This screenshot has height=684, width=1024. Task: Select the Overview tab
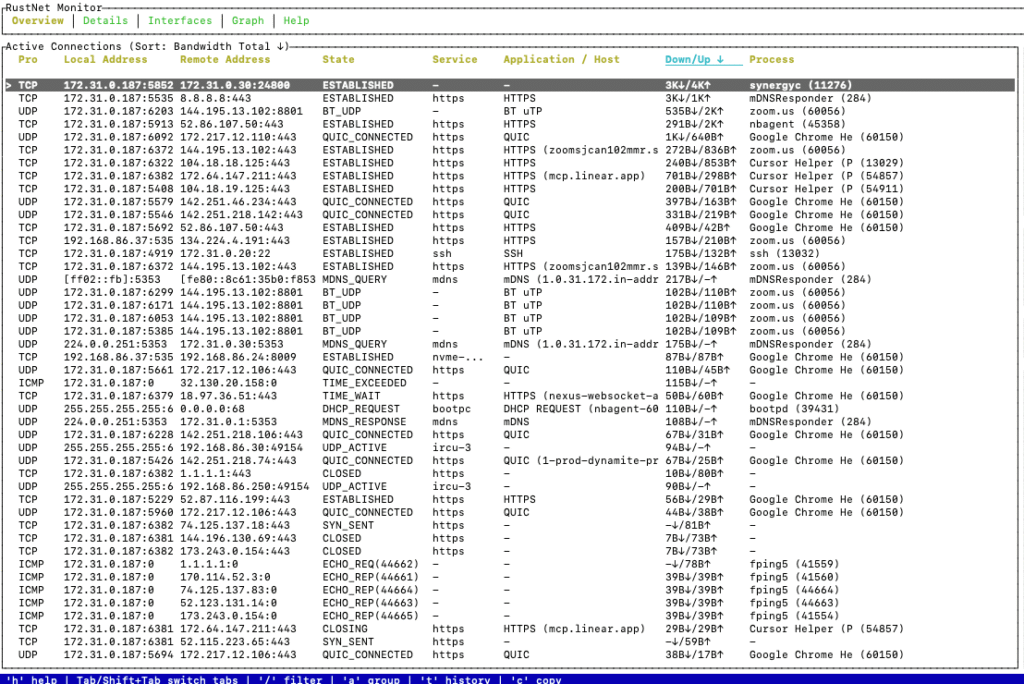pyautogui.click(x=37, y=20)
